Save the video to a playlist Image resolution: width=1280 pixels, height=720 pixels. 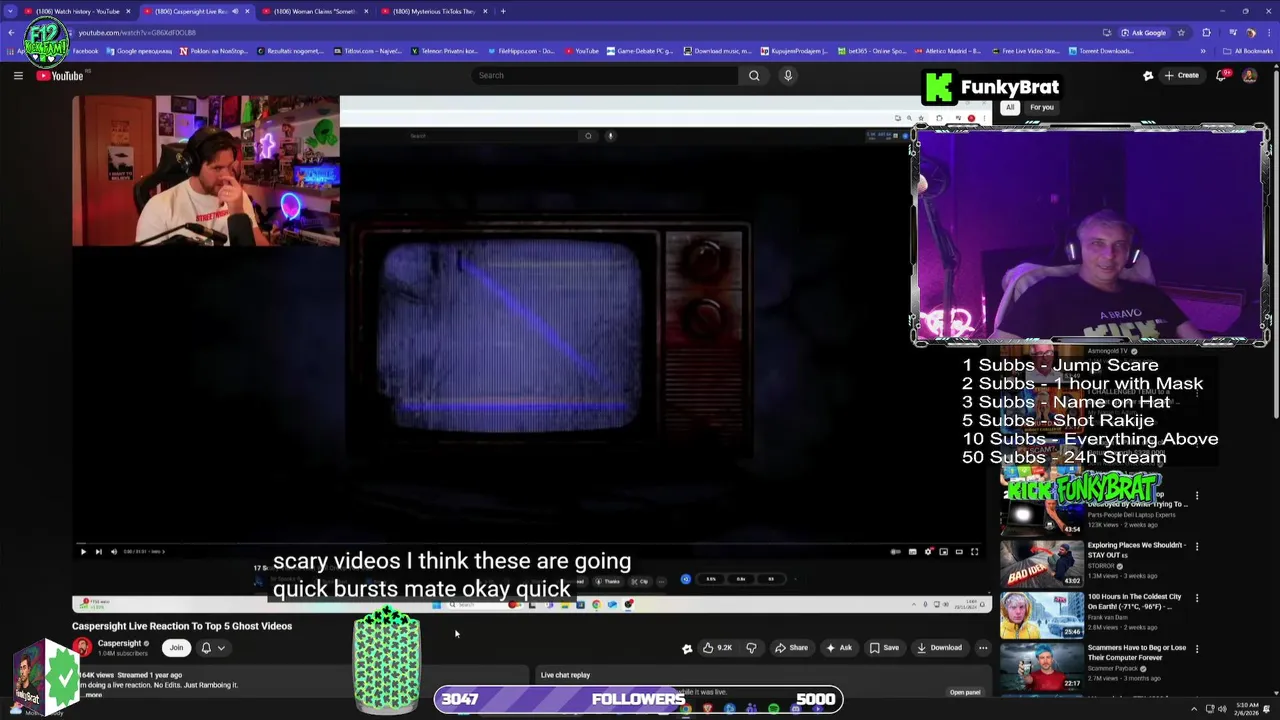coord(884,648)
